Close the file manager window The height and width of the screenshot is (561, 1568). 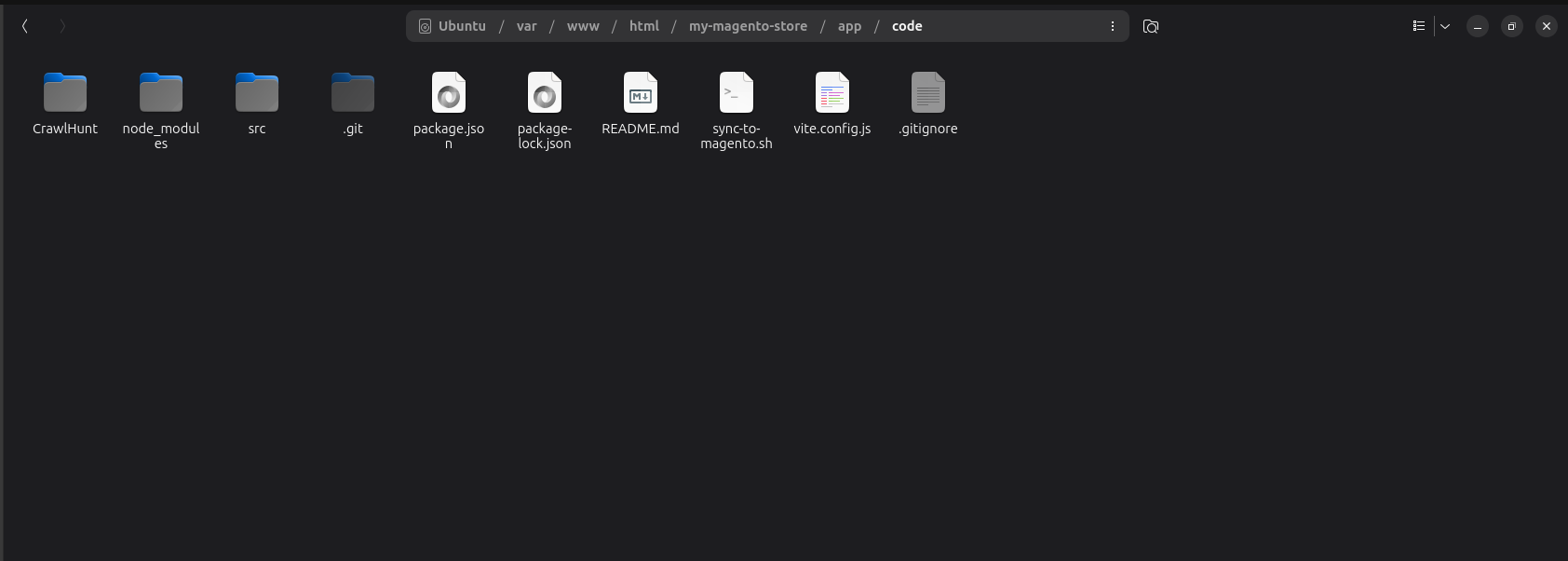1547,26
